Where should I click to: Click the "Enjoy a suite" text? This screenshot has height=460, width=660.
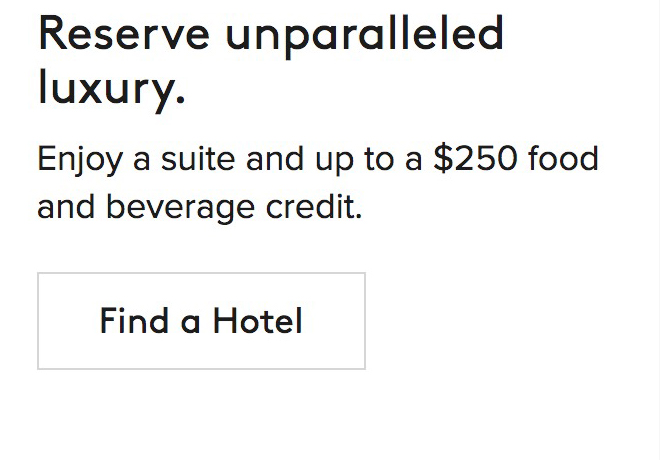pyautogui.click(x=136, y=159)
